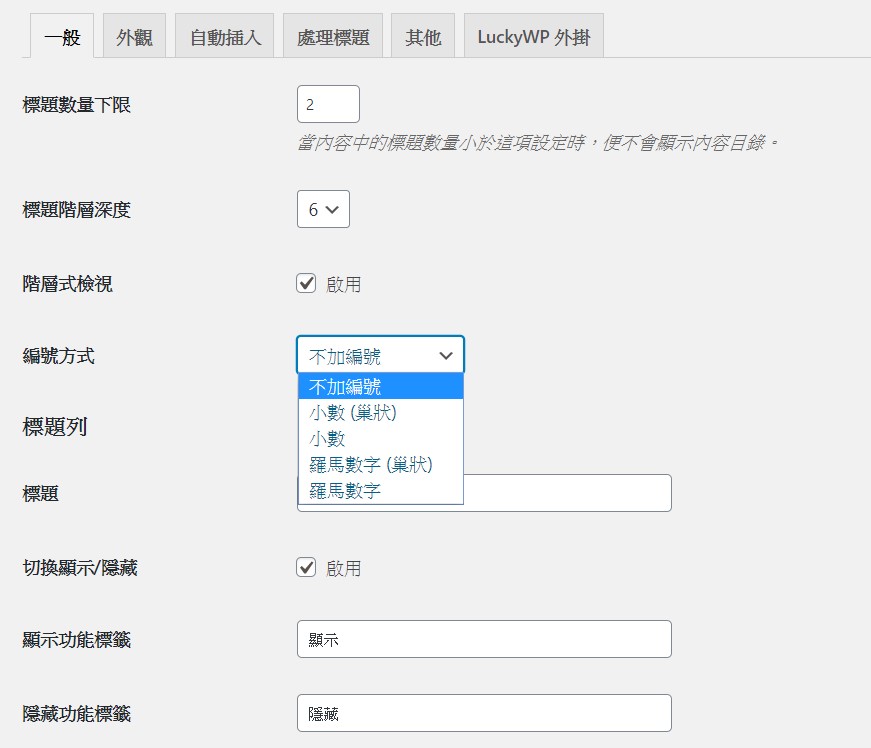Click the 階層式檢視 setting label
Screen dimensions: 871x748
68,284
